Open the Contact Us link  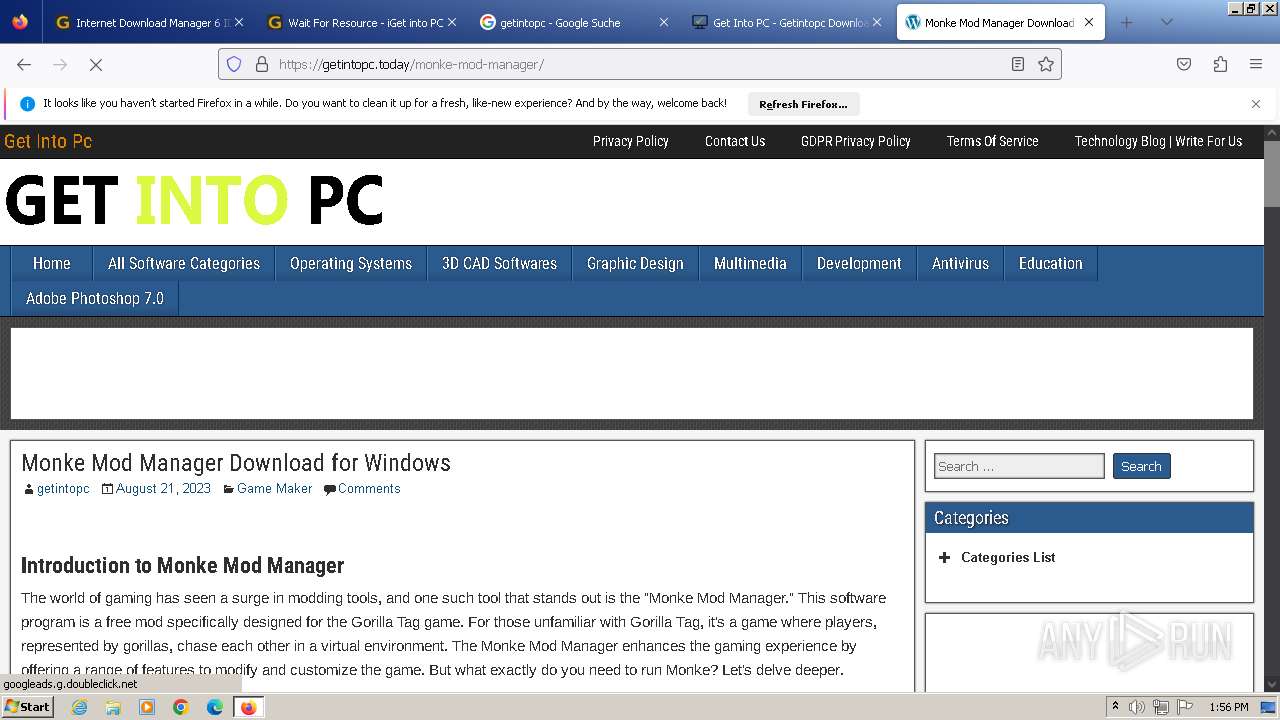point(735,141)
